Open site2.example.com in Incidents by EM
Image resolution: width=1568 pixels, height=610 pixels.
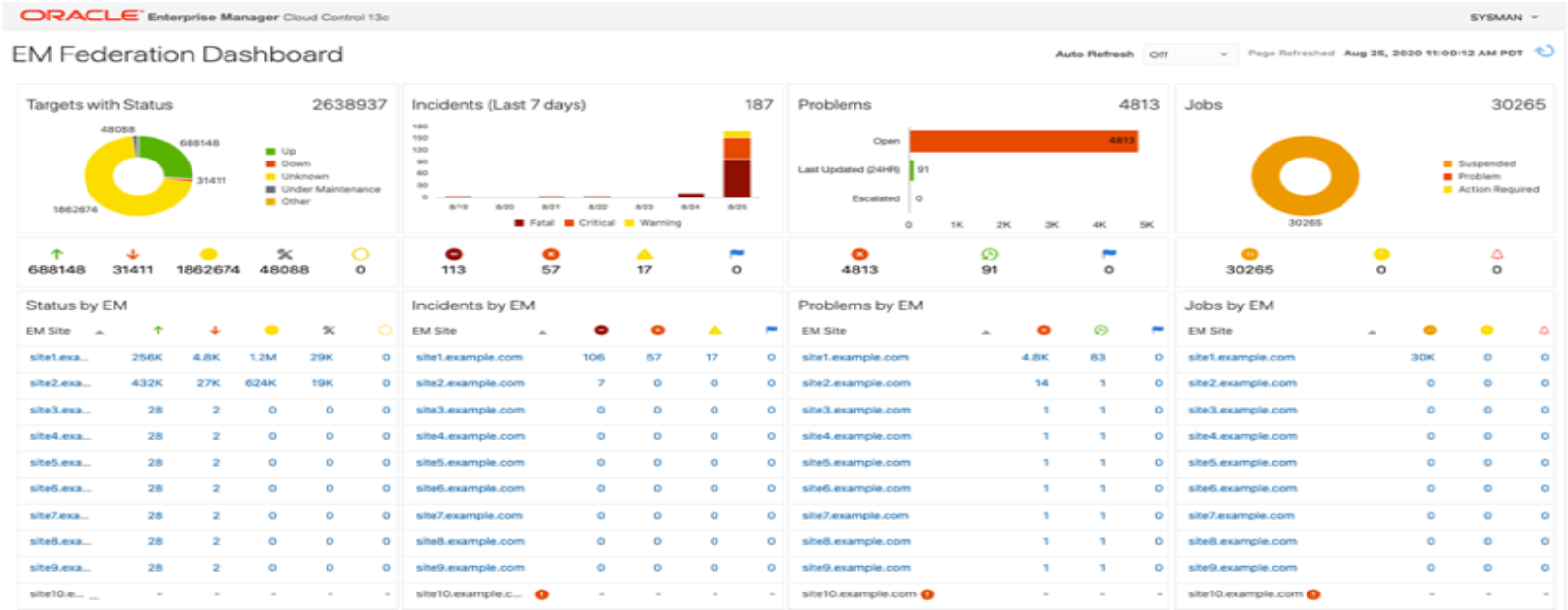(470, 383)
